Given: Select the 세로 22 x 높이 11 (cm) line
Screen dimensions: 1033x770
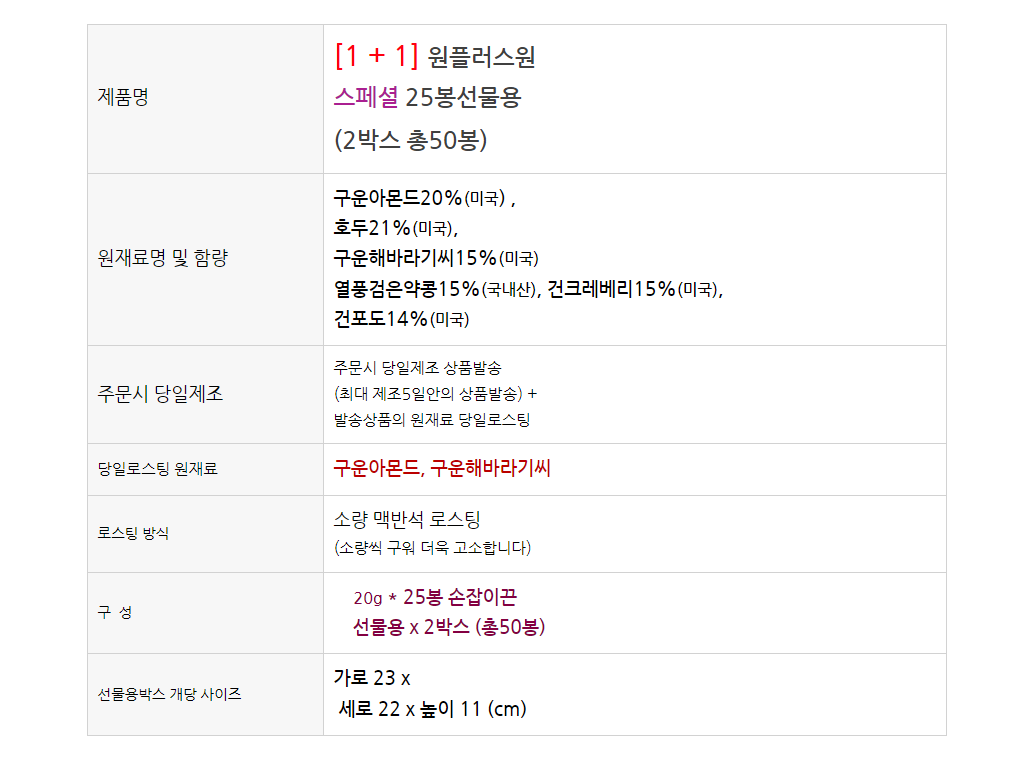Looking at the screenshot, I should pyautogui.click(x=432, y=709).
